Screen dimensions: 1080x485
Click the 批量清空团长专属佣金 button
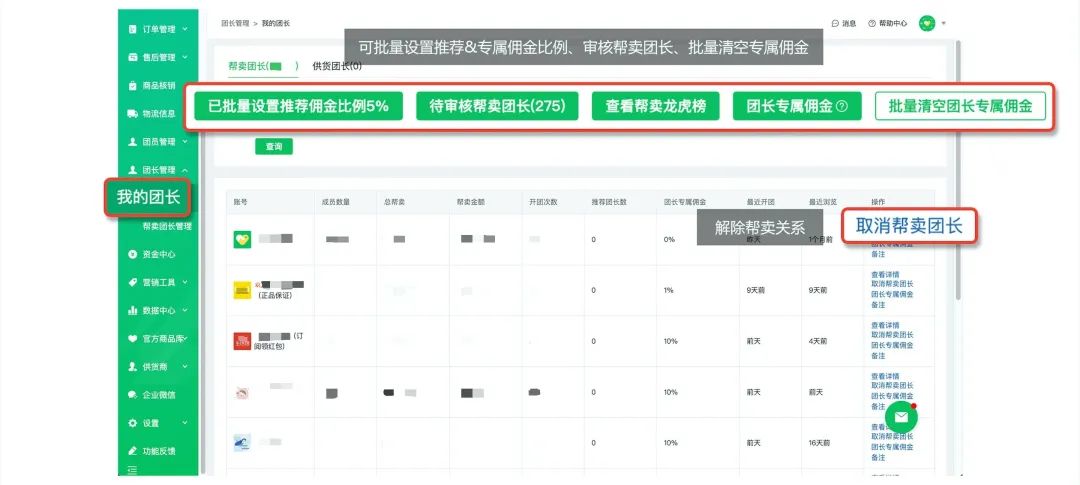pos(960,107)
